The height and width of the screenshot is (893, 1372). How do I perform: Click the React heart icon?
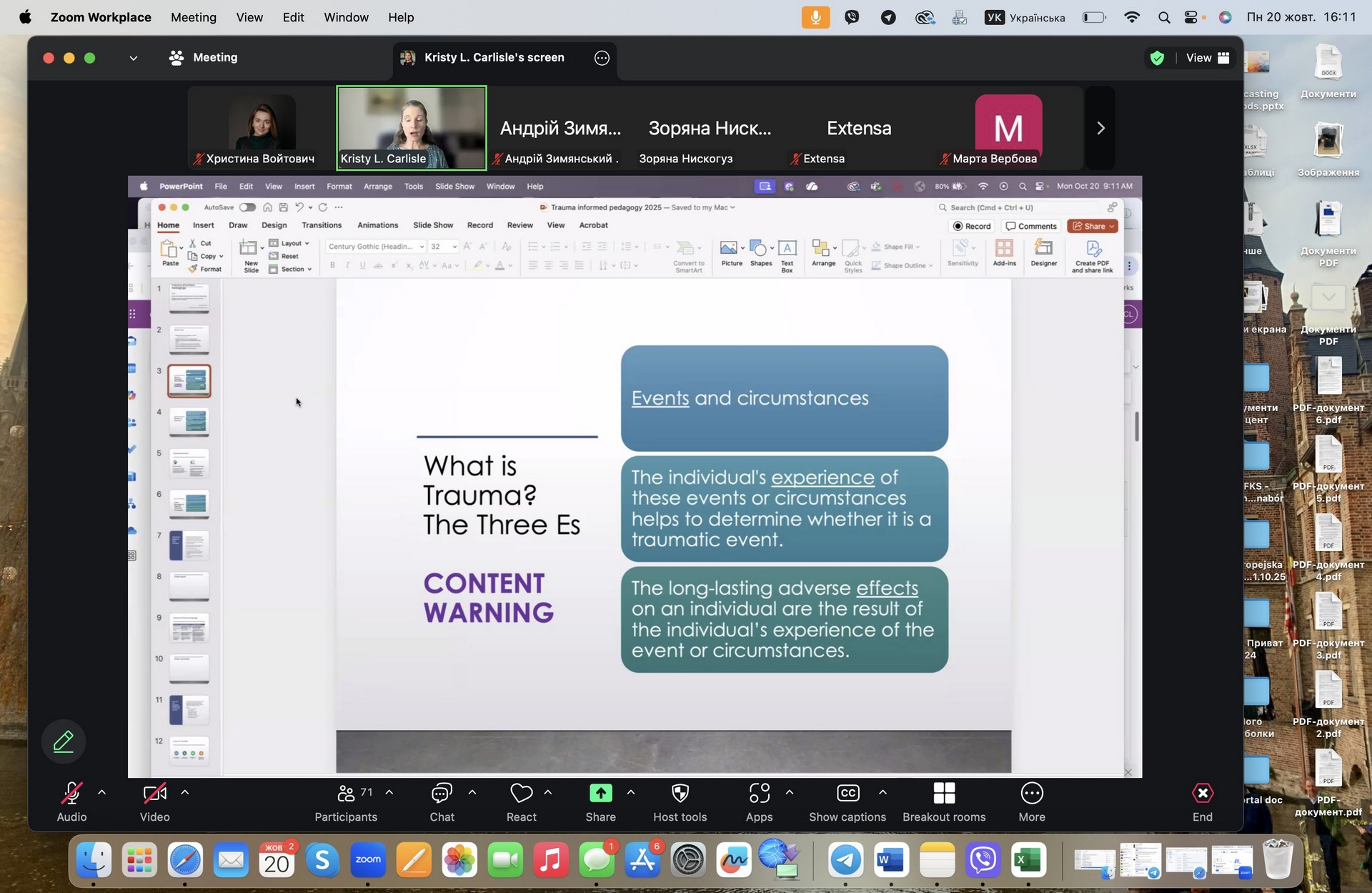click(x=521, y=794)
